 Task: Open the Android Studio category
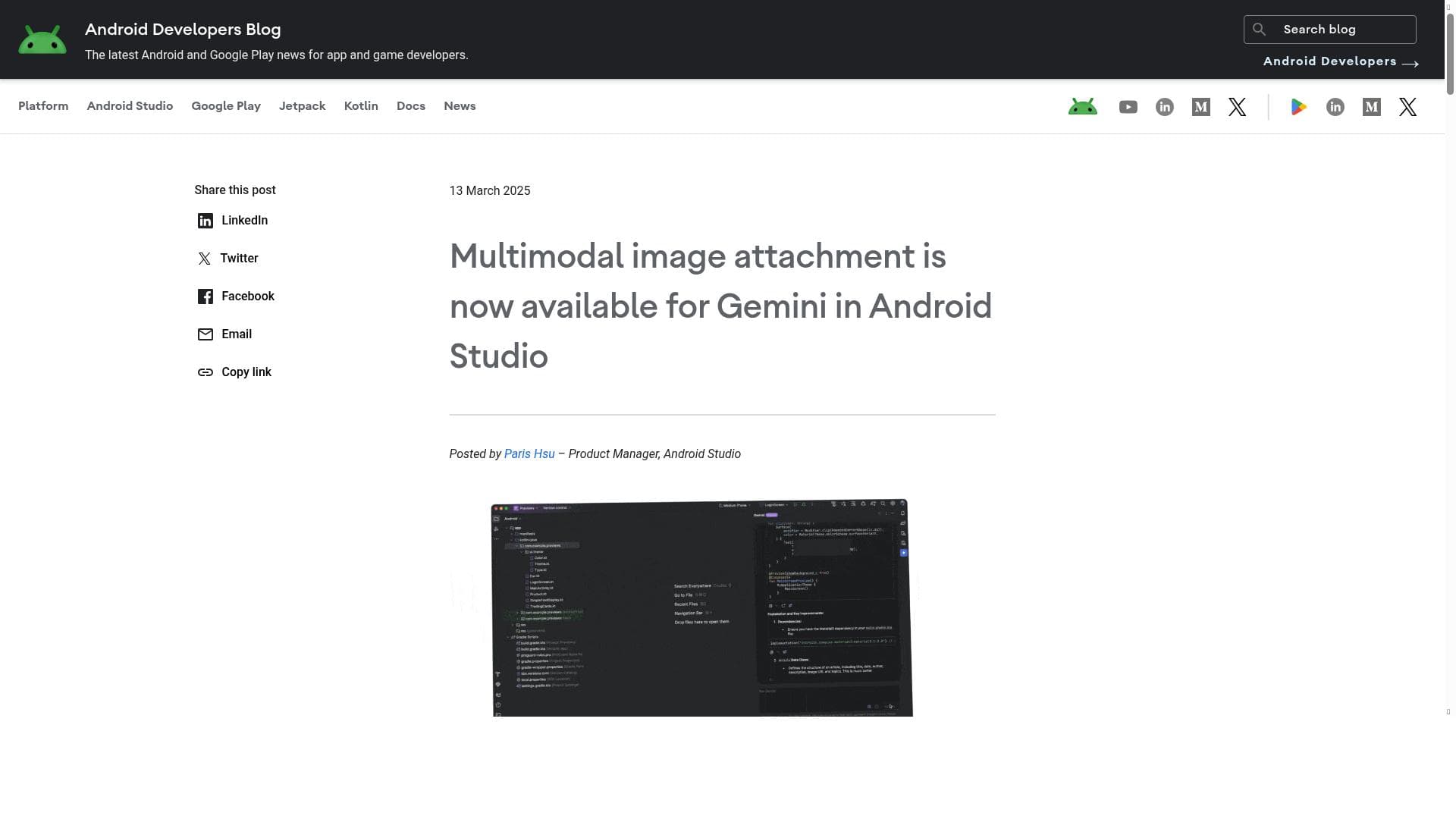click(130, 106)
